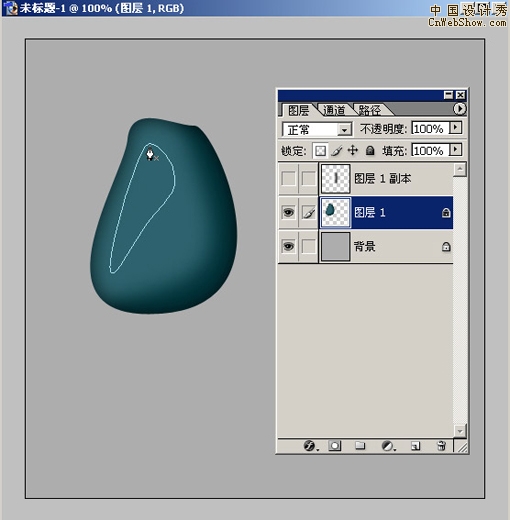510x520 pixels.
Task: Open the layer style effects menu
Action: point(310,446)
